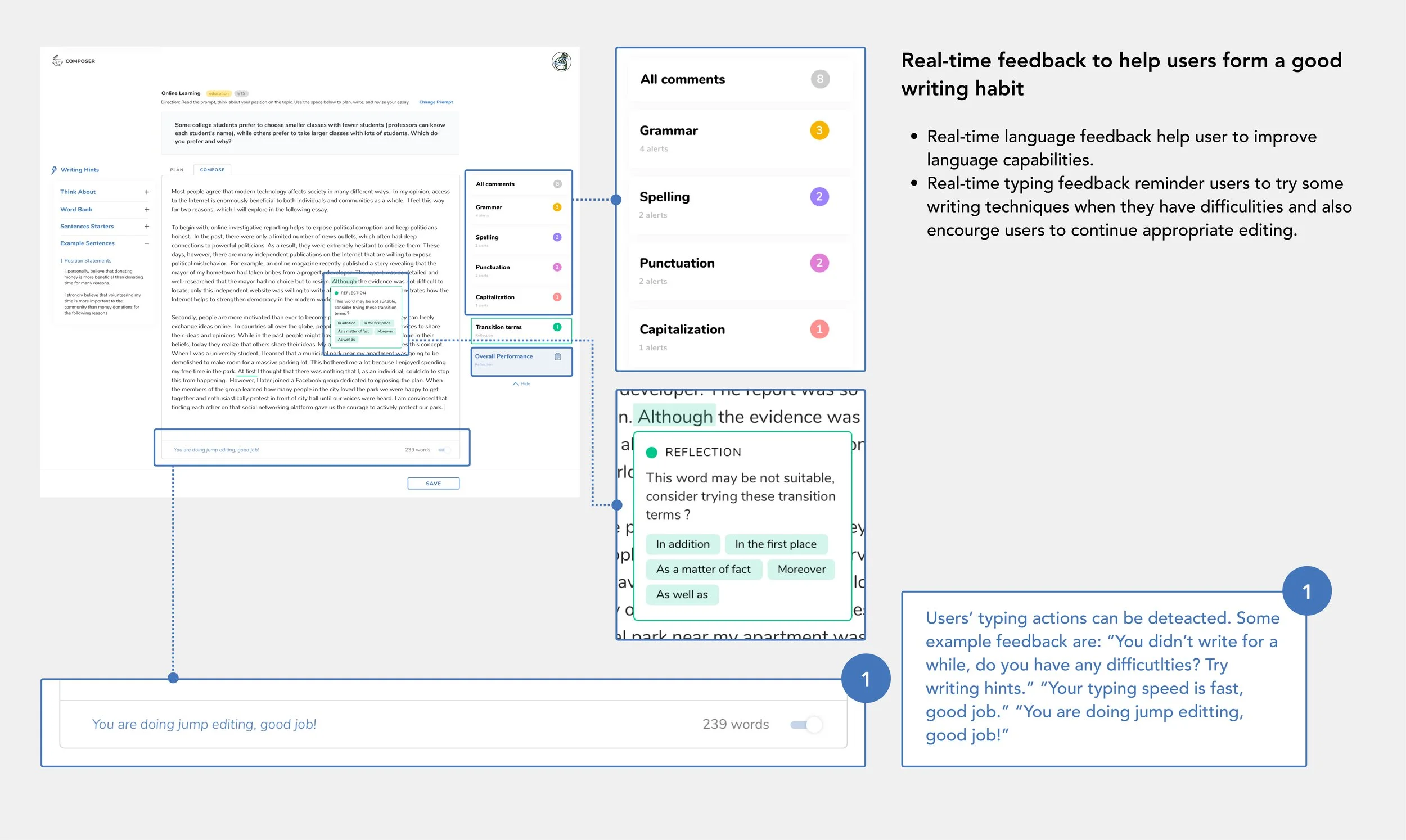Click small Spelling purple count badge
Screen dimensions: 1406x840
coord(557,237)
